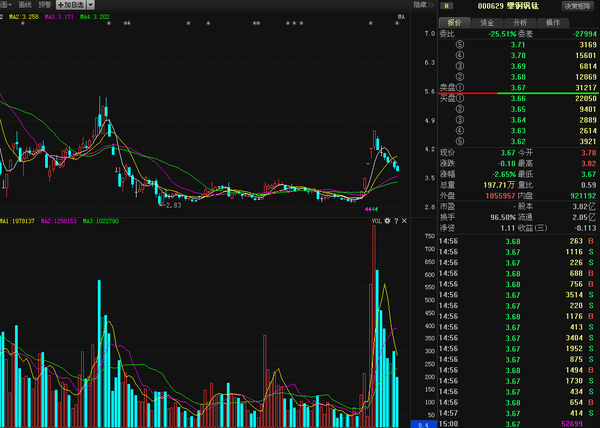Click 15:00 closing trade row 52699
The image size is (600, 428).
point(518,424)
